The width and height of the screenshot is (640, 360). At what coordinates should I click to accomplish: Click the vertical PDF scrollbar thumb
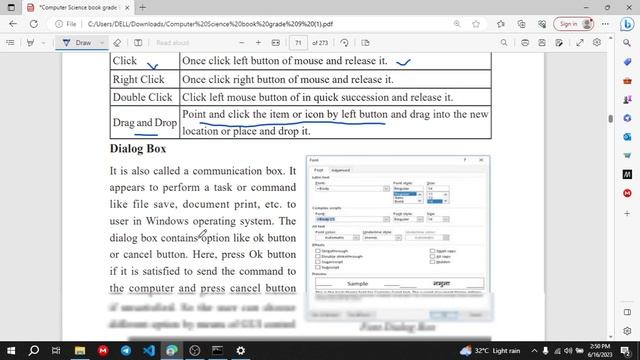click(x=611, y=118)
